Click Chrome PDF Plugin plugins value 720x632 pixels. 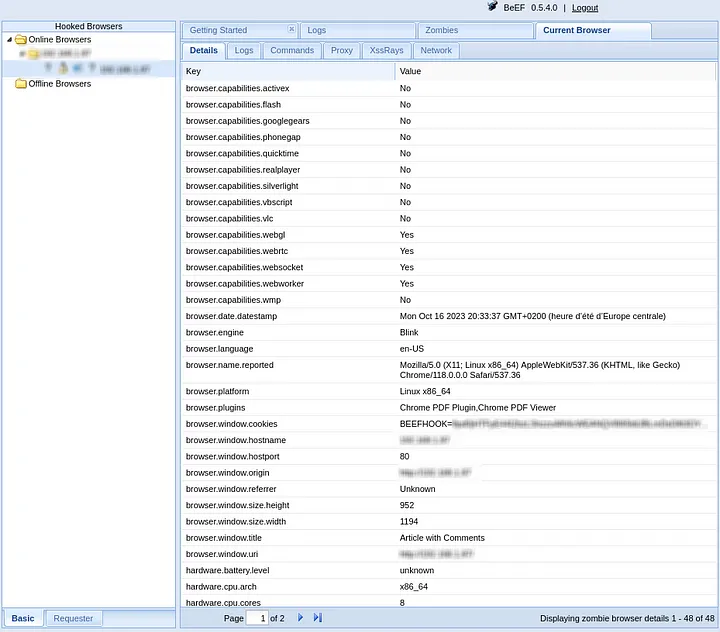click(478, 408)
